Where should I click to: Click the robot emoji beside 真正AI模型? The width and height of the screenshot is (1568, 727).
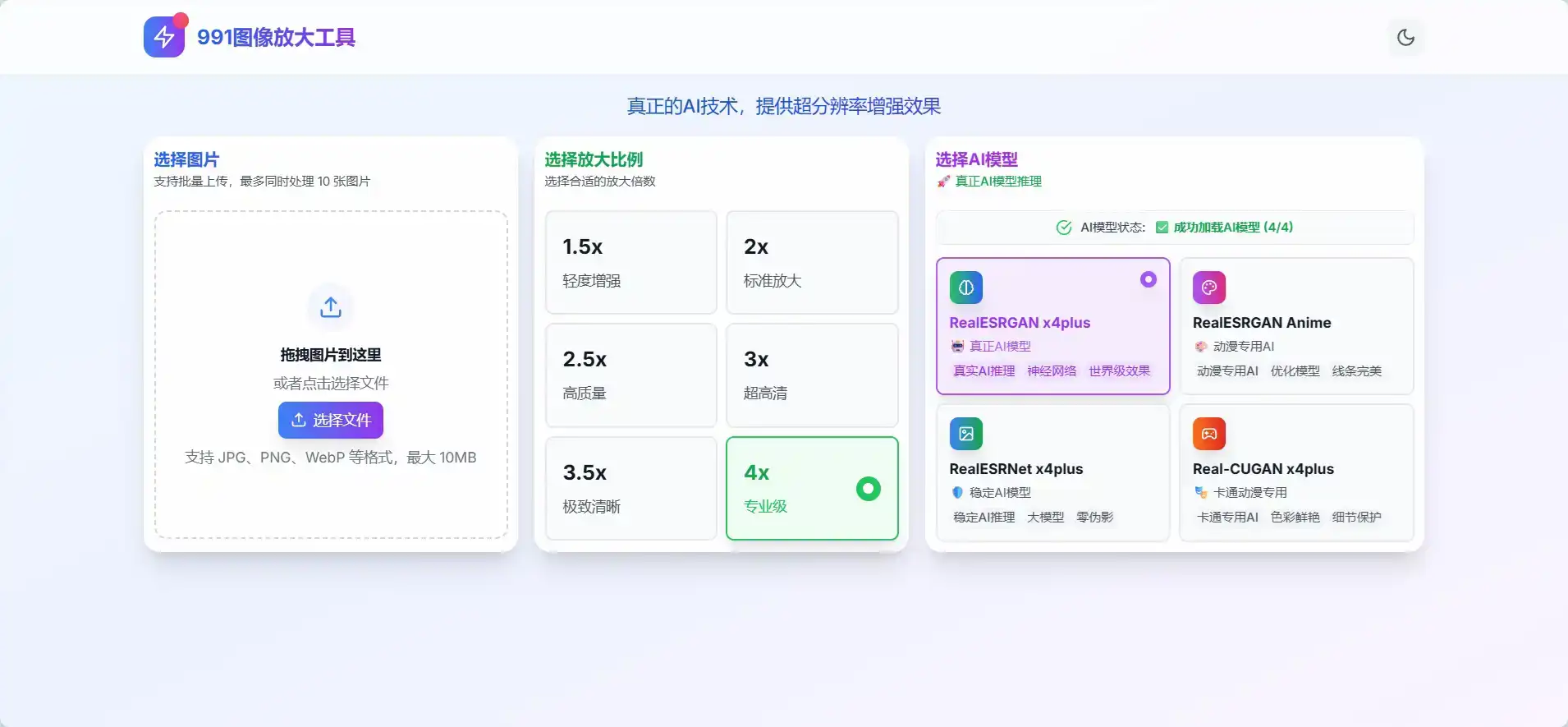(x=957, y=347)
